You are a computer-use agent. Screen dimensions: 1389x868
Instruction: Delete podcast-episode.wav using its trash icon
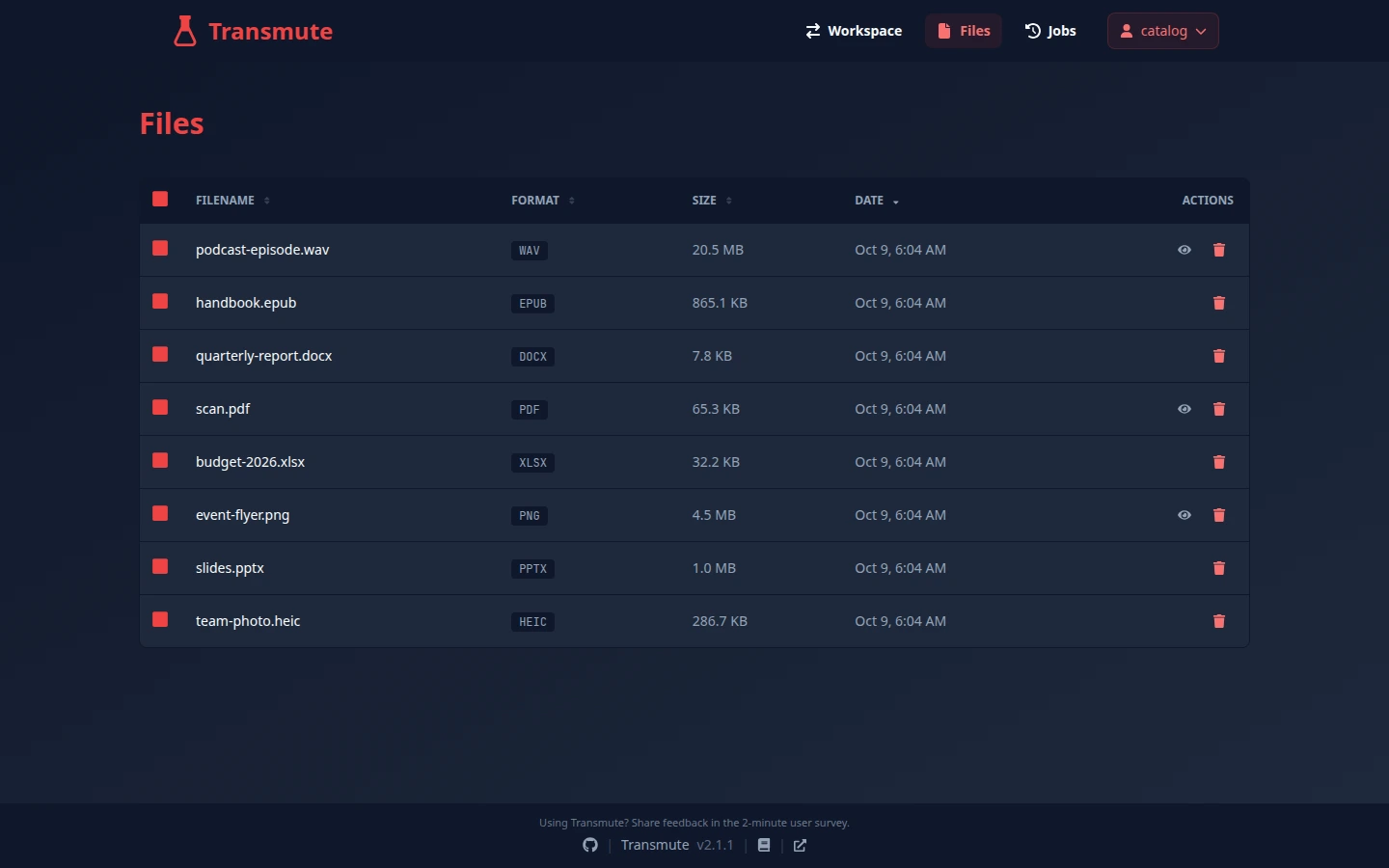pos(1219,250)
